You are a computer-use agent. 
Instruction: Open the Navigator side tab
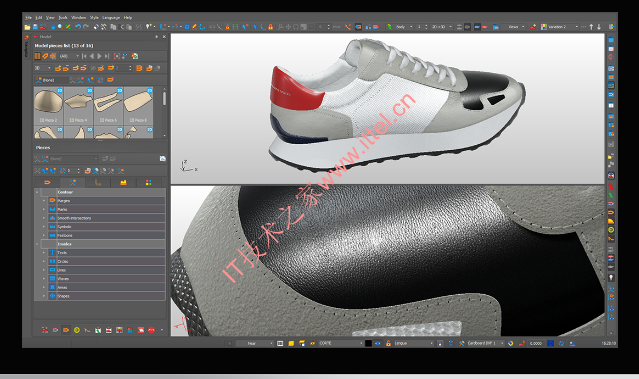click(26, 48)
